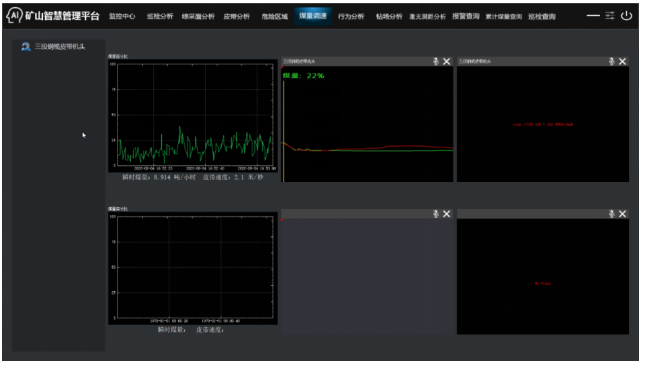Switch to the 皮带分析 tab
This screenshot has height=368, width=647.
click(x=236, y=17)
